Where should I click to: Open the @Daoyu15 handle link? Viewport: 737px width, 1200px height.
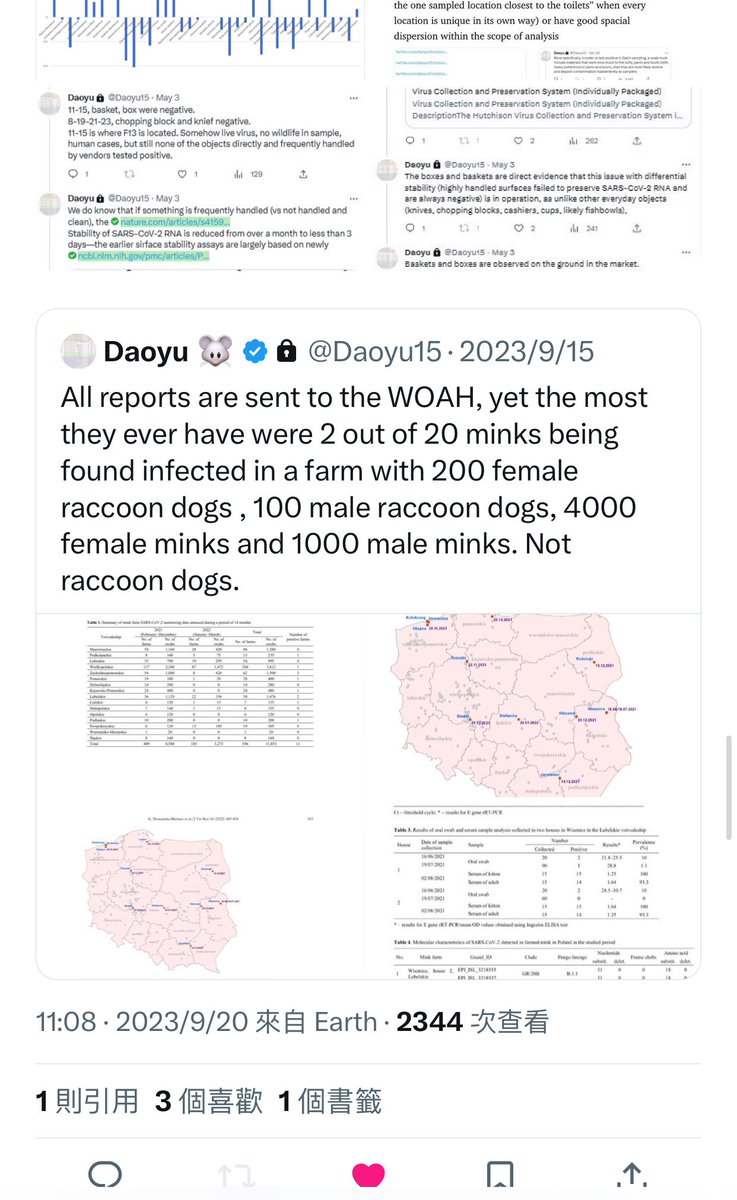coord(376,351)
